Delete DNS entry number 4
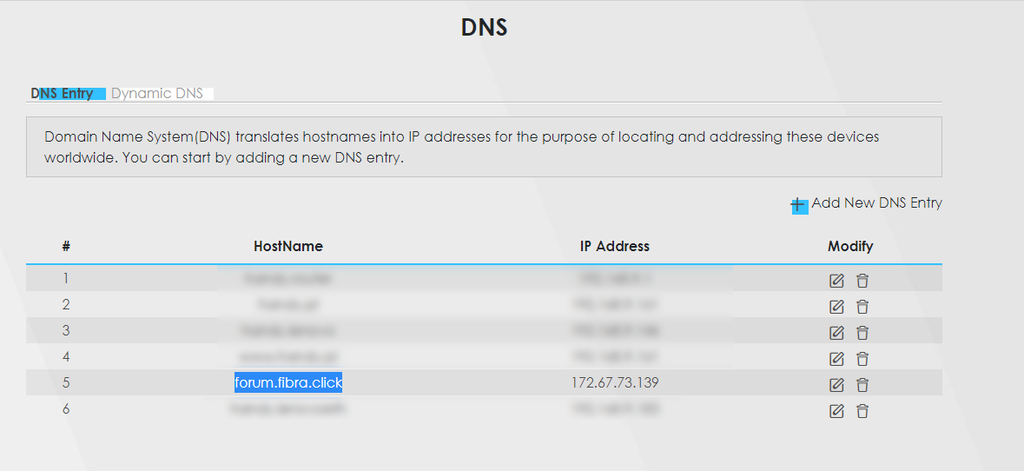Viewport: 1024px width, 471px height. [x=862, y=359]
